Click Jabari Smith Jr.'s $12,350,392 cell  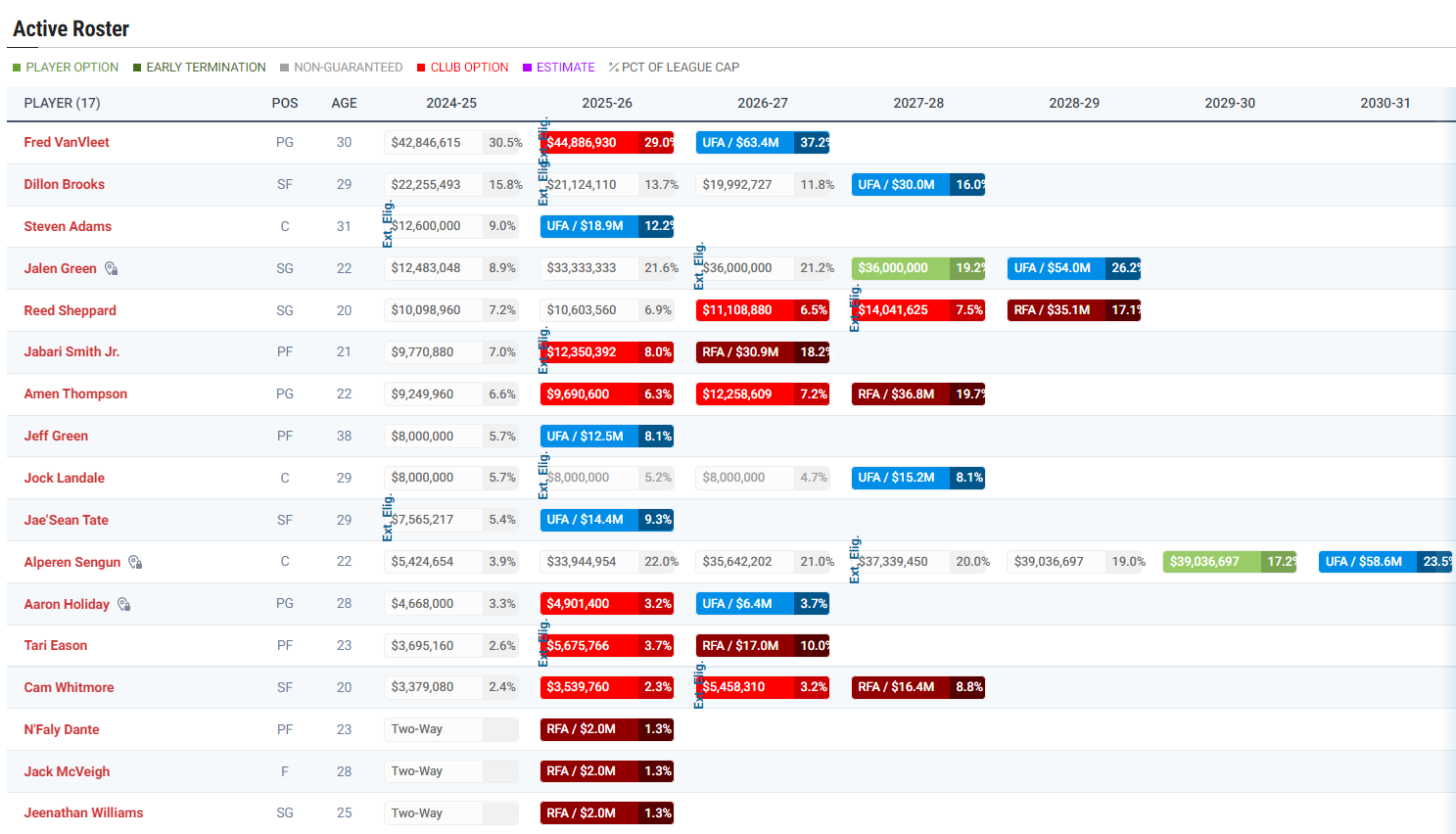click(607, 351)
